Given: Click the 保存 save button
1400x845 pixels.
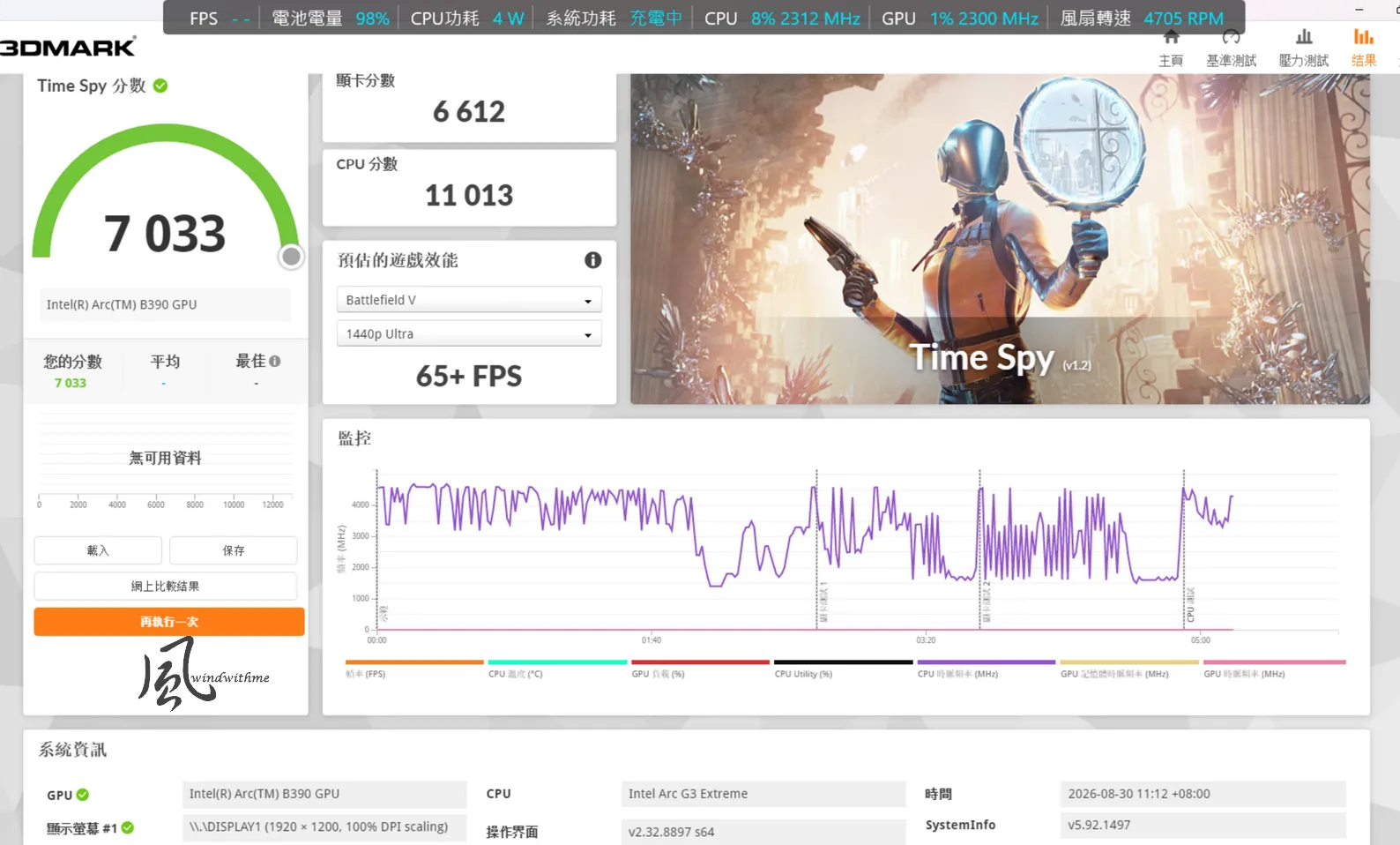Looking at the screenshot, I should (234, 550).
